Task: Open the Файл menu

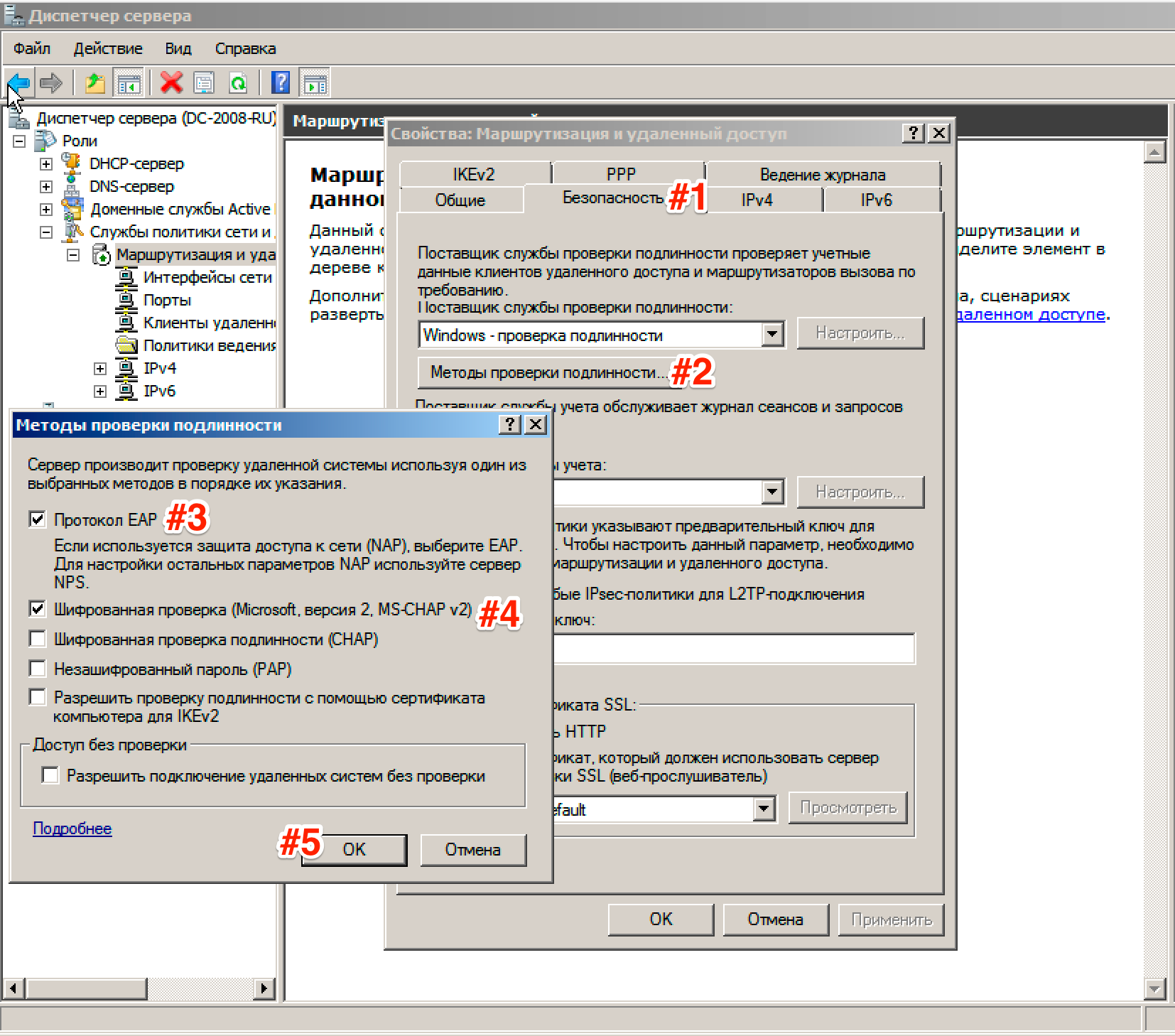Action: pyautogui.click(x=32, y=48)
